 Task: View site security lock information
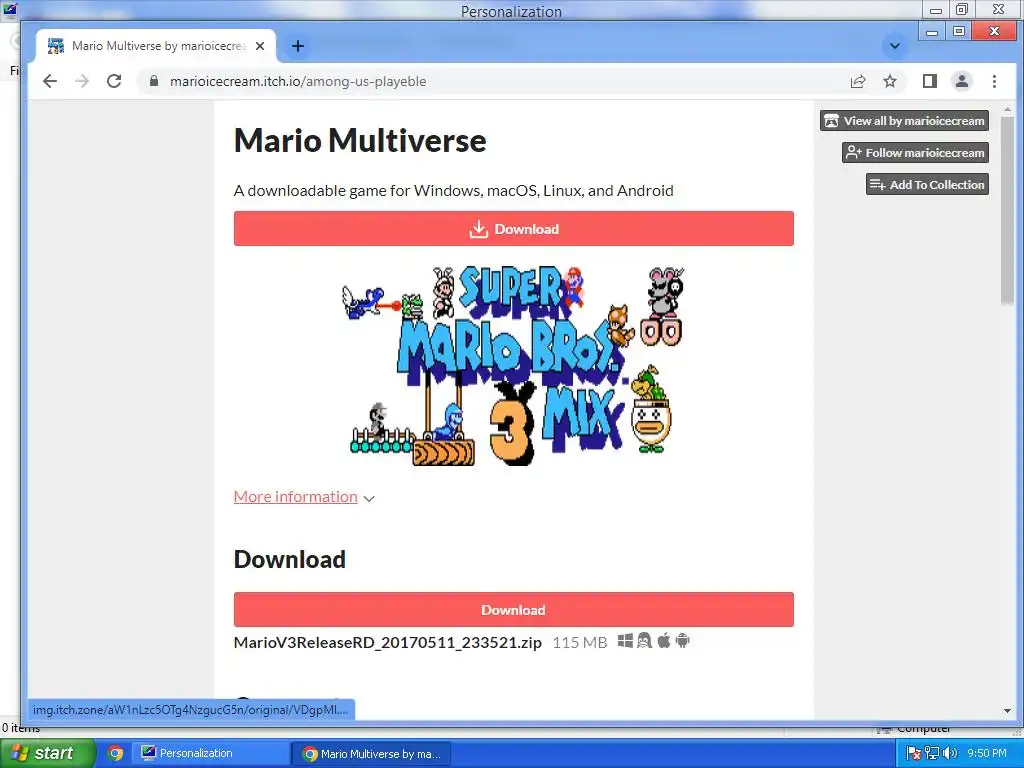click(154, 81)
